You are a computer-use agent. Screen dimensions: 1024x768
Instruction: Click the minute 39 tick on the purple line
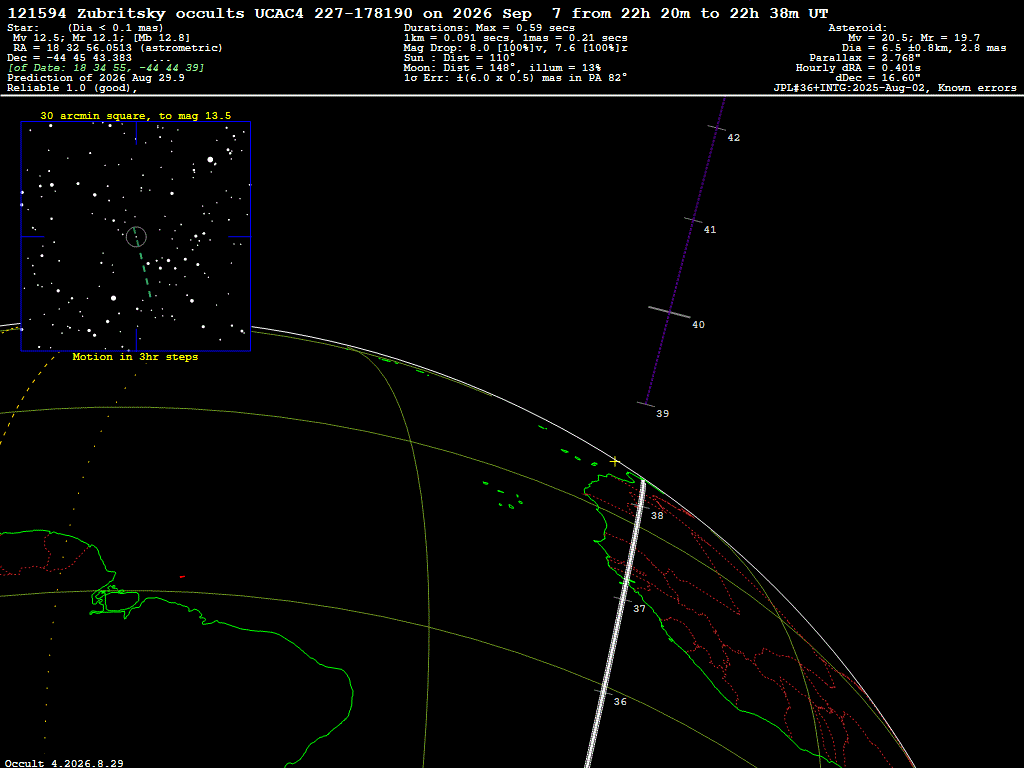click(646, 404)
